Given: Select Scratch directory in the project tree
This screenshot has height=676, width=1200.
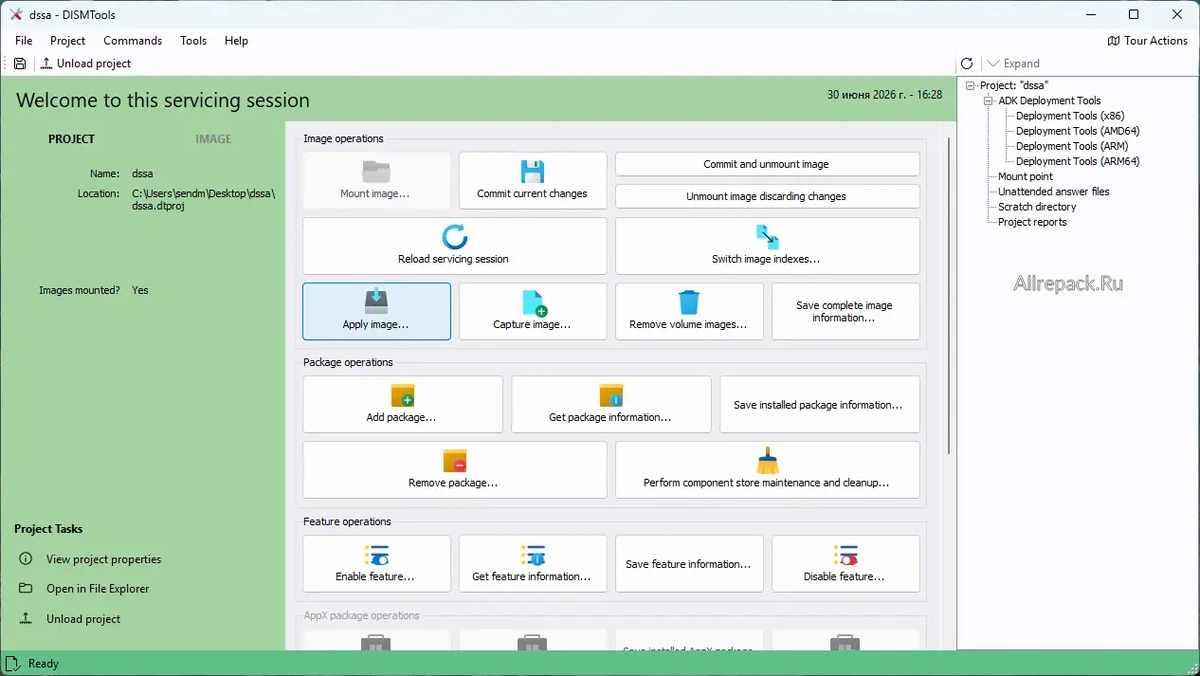Looking at the screenshot, I should (1037, 207).
